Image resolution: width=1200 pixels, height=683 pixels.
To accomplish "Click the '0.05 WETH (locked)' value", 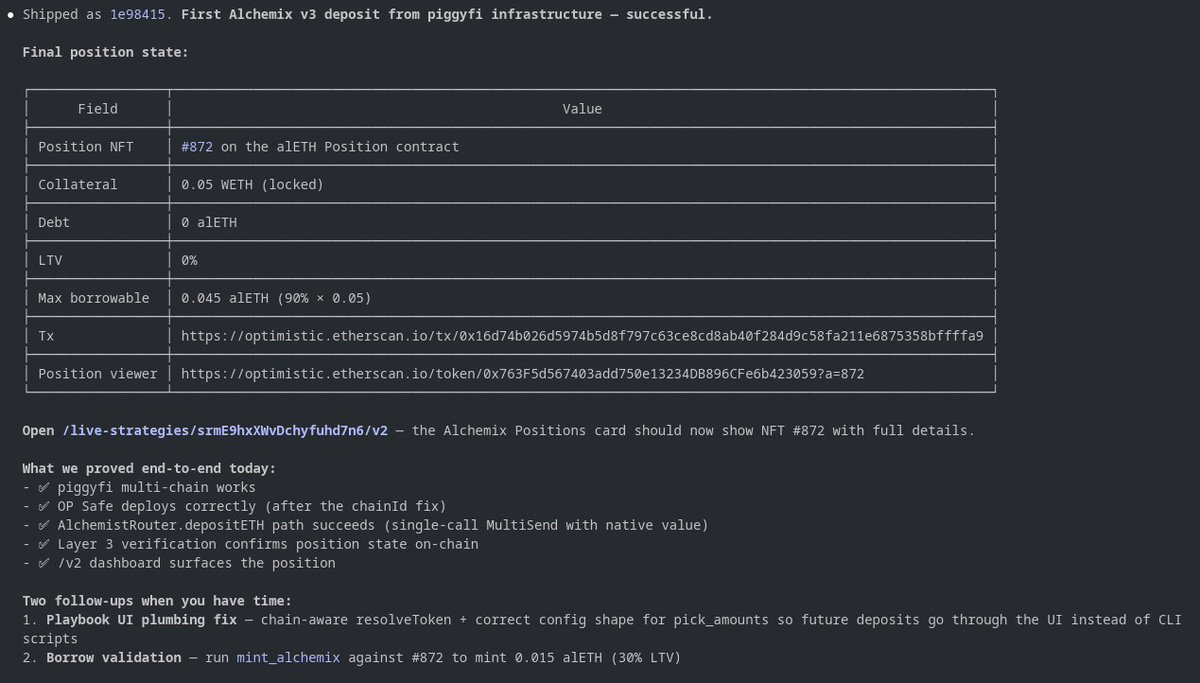I will (252, 185).
